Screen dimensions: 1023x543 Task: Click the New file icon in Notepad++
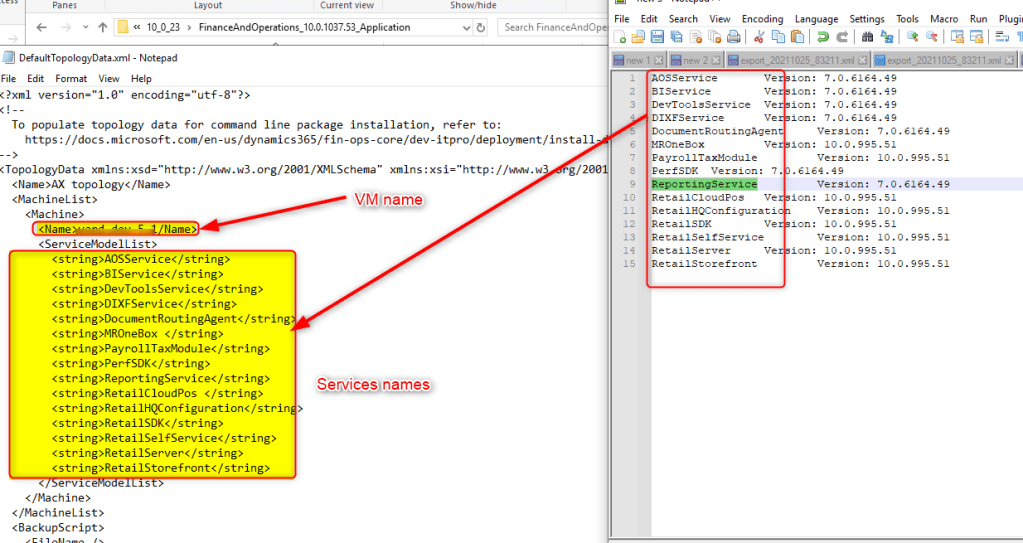click(x=621, y=37)
